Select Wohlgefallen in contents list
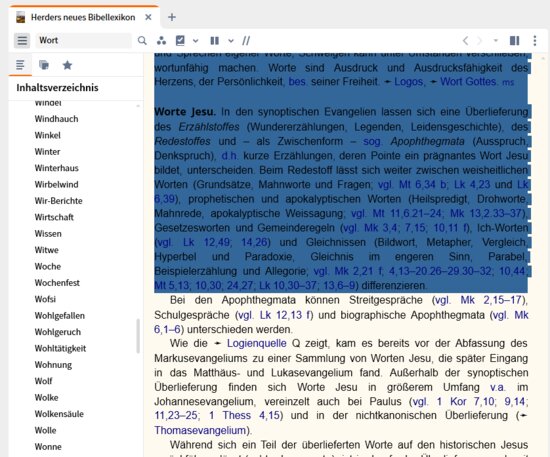550x457 pixels. pos(60,316)
